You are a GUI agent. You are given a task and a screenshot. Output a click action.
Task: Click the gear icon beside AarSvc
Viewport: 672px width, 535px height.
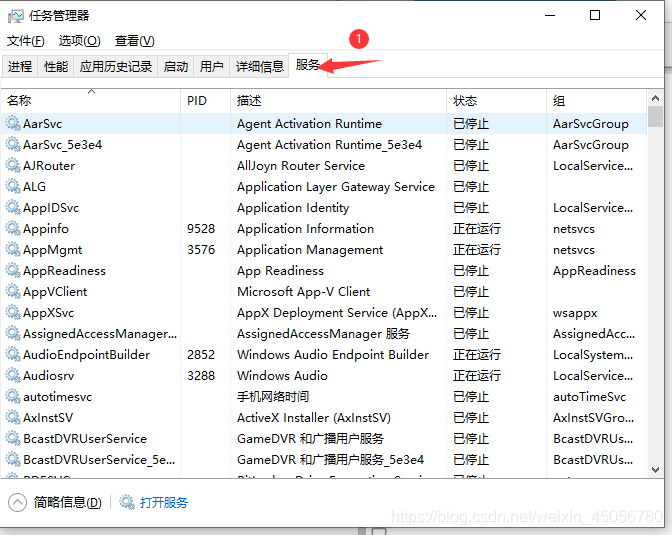tap(13, 123)
